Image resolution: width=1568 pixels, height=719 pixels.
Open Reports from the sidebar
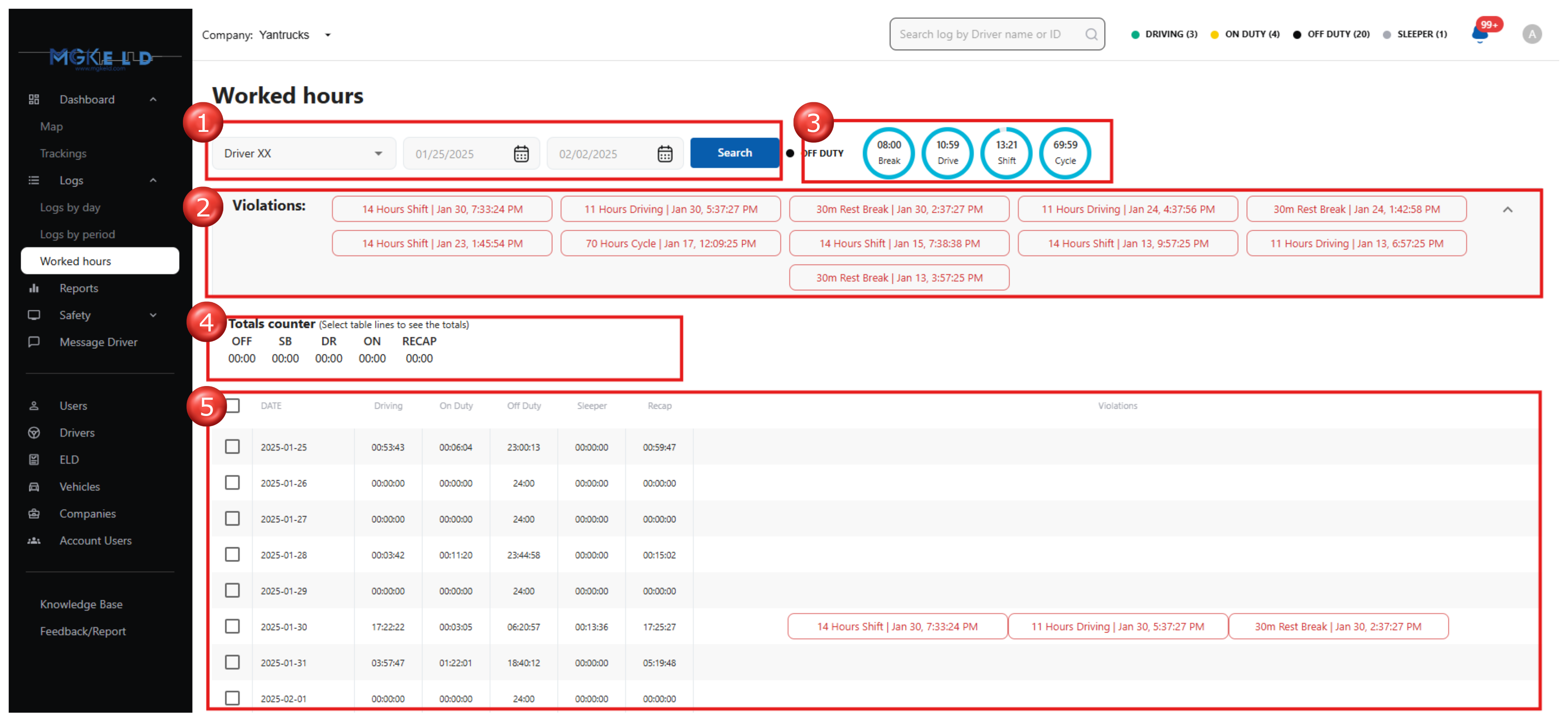pyautogui.click(x=78, y=288)
